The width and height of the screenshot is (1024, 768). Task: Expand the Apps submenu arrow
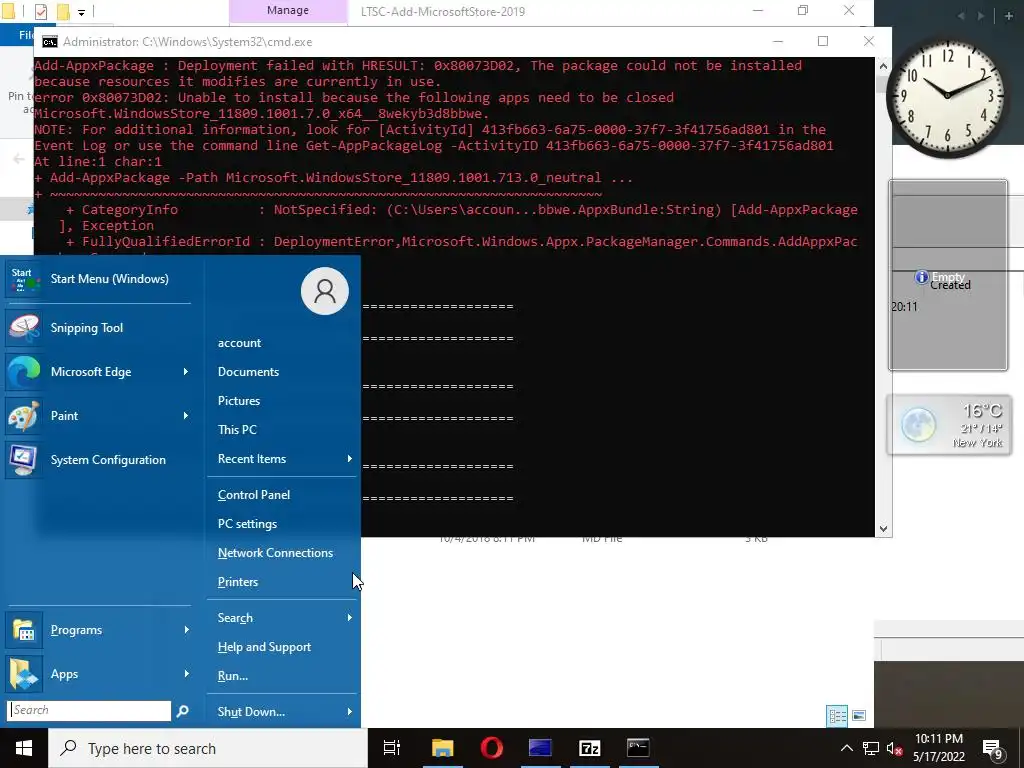[186, 674]
